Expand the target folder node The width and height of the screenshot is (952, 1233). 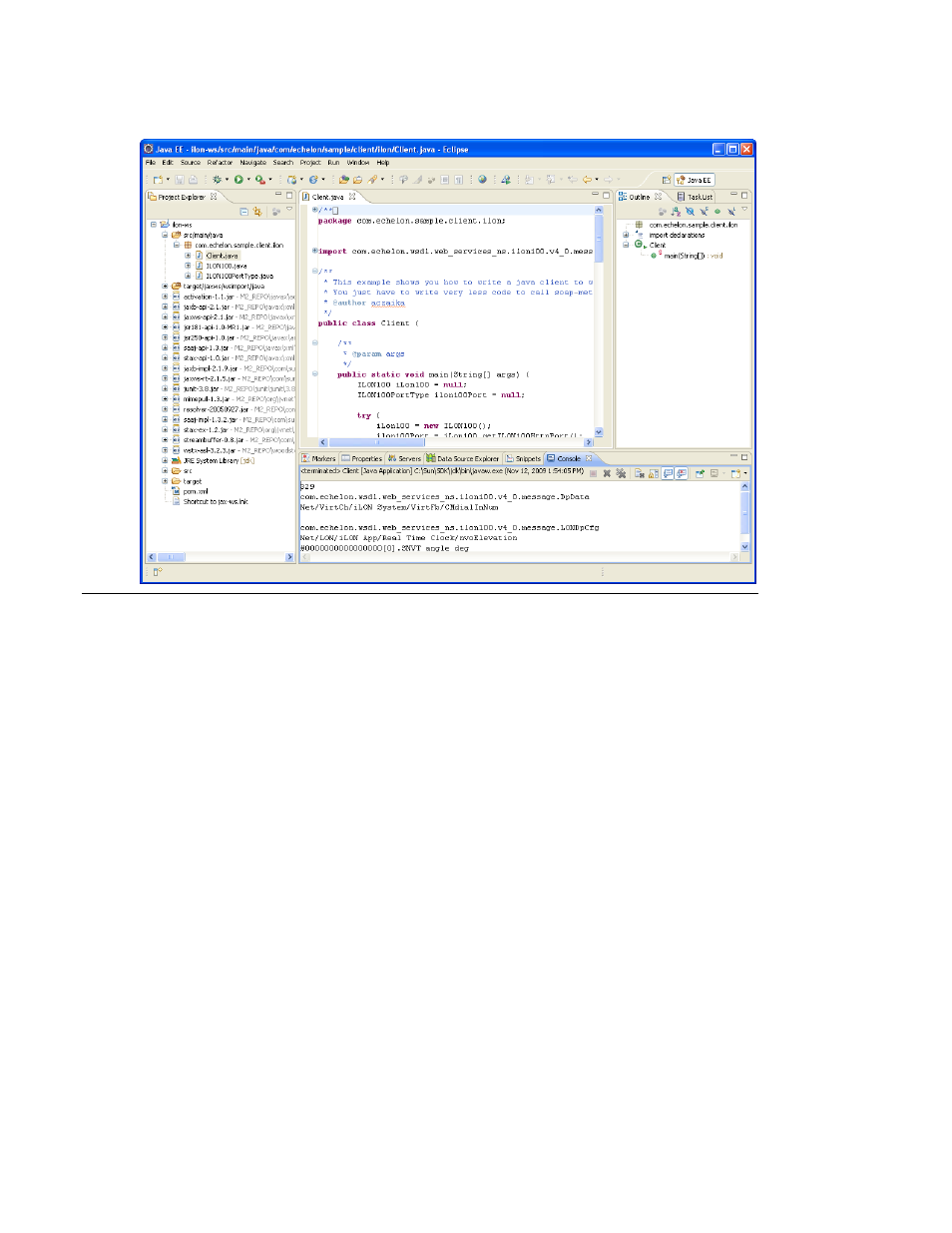coord(166,481)
